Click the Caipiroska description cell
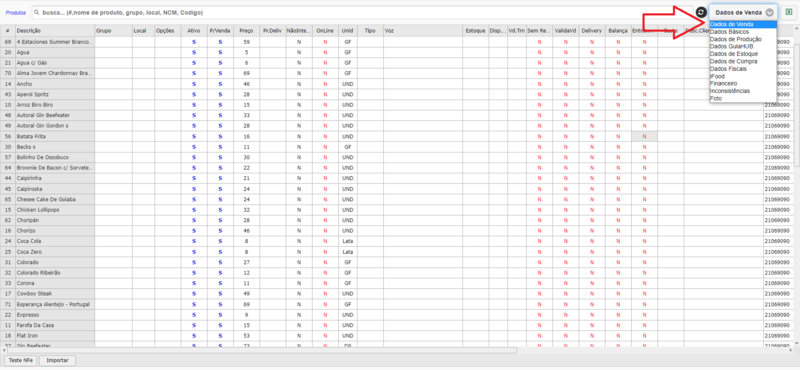 55,189
